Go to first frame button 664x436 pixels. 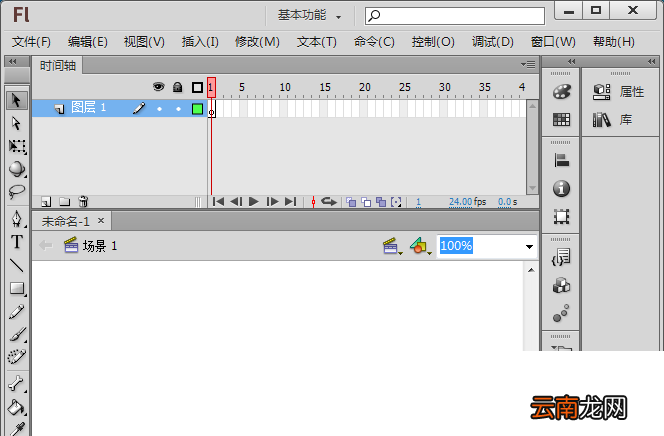tap(218, 202)
